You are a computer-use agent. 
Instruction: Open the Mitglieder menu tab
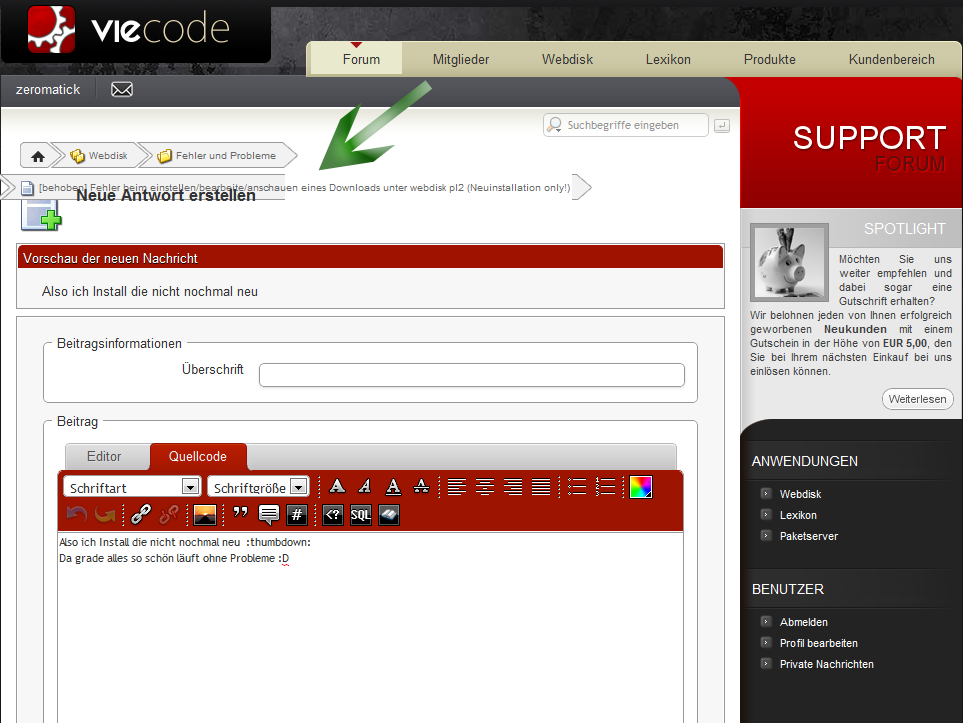pyautogui.click(x=461, y=59)
